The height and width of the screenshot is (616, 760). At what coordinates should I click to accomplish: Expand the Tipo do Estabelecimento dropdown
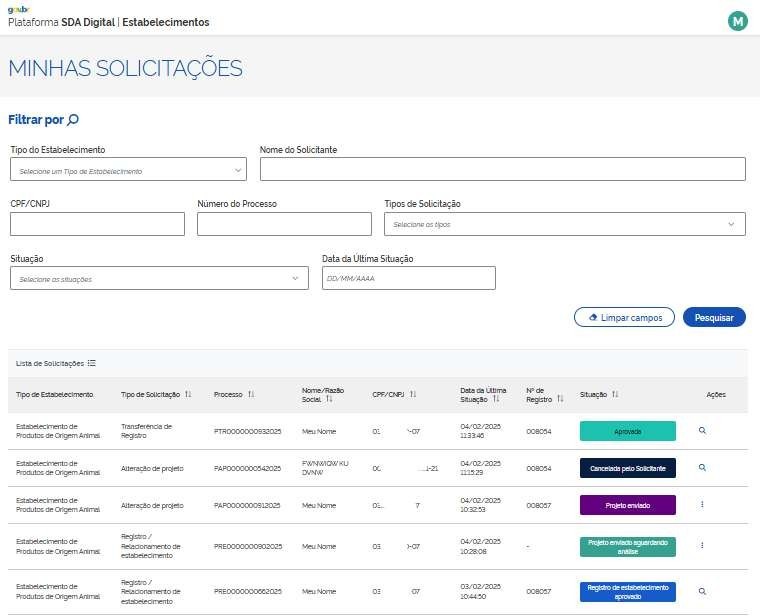[x=128, y=171]
